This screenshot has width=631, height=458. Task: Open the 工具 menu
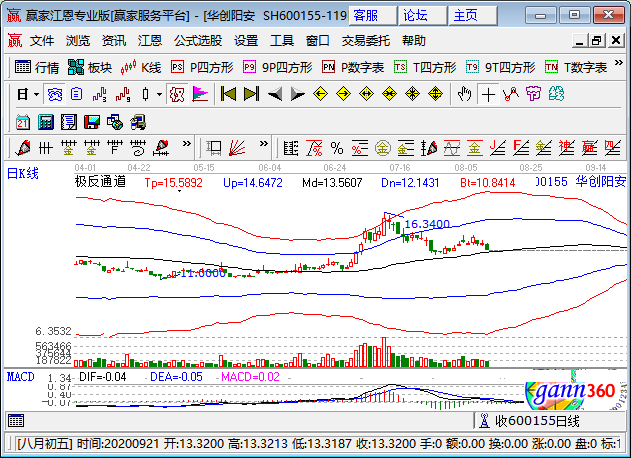[x=282, y=41]
